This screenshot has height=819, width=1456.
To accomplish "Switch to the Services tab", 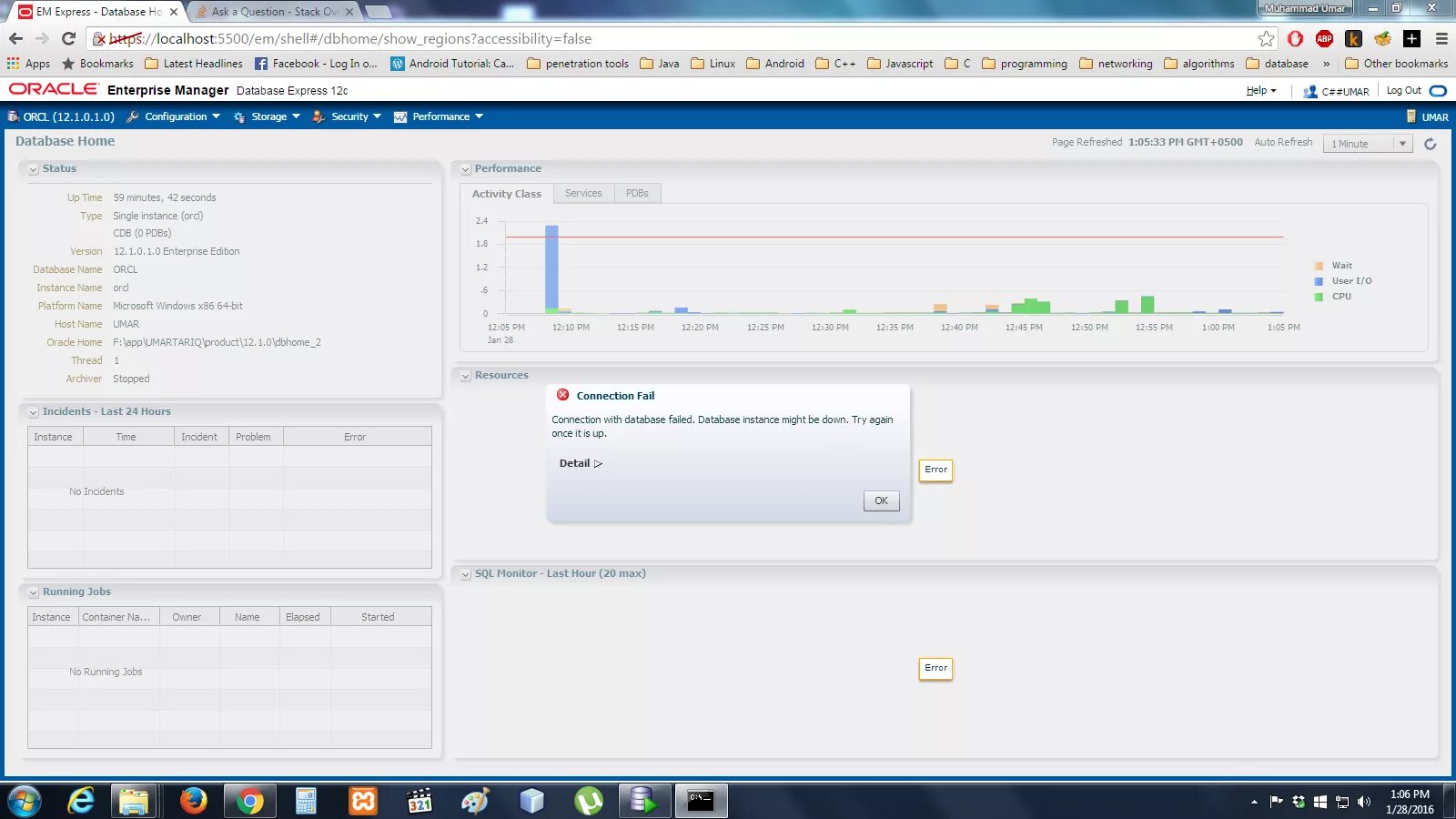I will pos(583,193).
